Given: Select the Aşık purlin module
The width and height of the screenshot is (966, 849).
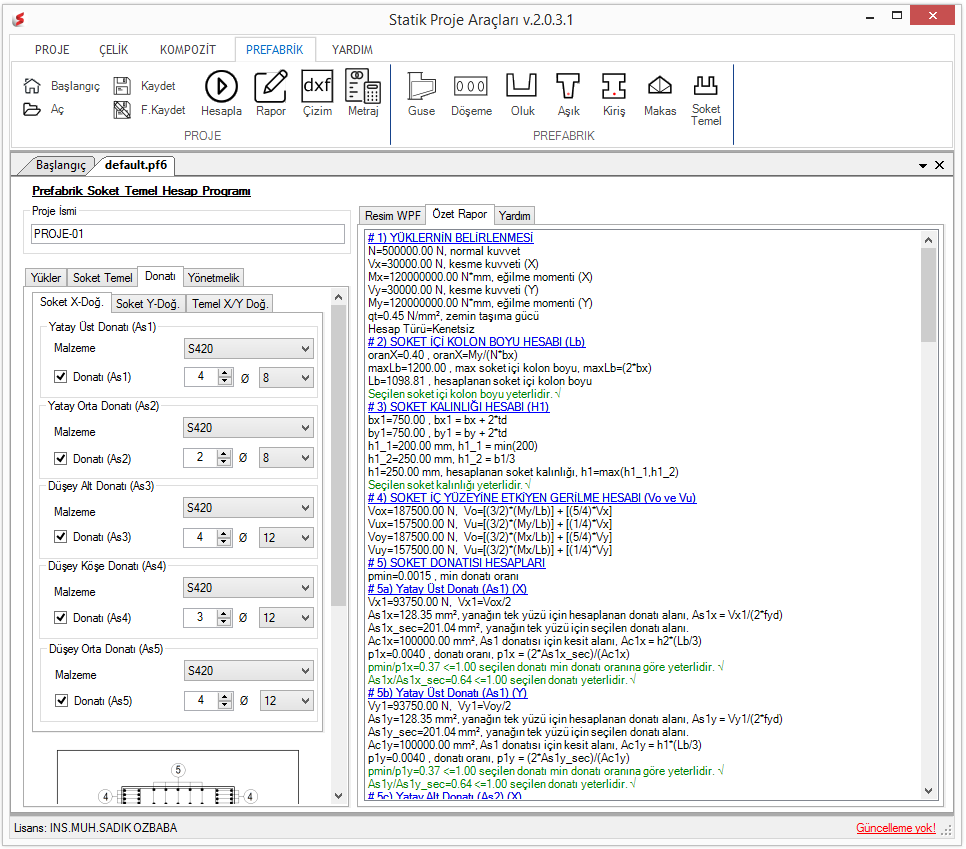Looking at the screenshot, I should tap(568, 93).
